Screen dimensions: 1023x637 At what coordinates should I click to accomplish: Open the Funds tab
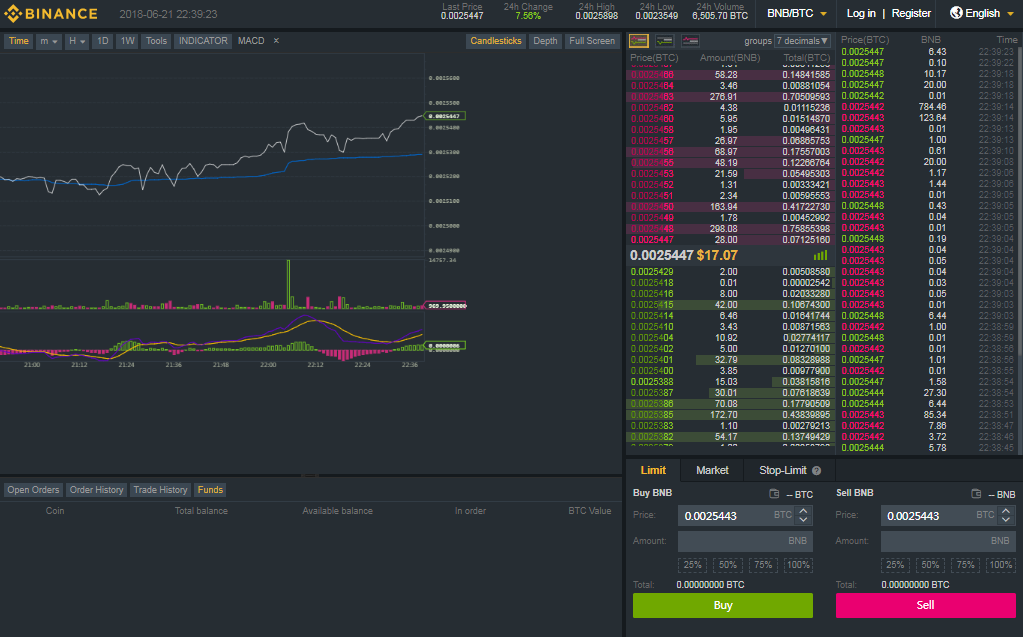point(210,489)
